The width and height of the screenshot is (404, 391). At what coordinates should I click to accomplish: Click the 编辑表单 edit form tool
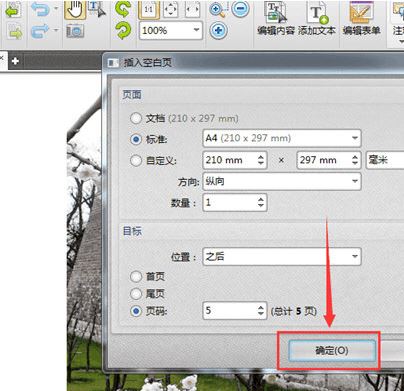[361, 19]
